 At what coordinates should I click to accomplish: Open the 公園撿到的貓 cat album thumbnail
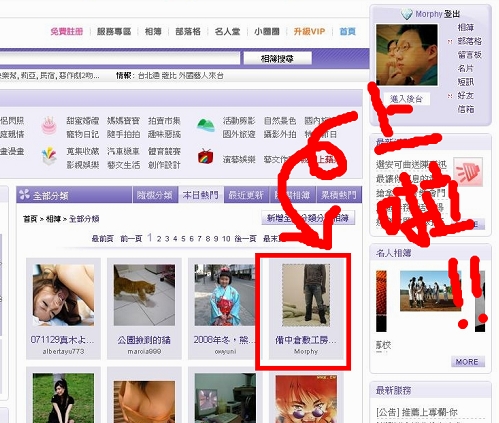(144, 295)
